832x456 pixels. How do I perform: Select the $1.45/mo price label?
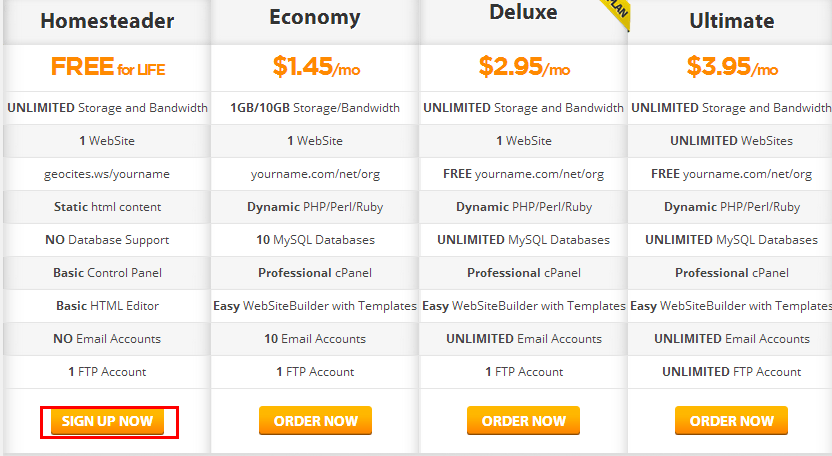click(x=315, y=68)
